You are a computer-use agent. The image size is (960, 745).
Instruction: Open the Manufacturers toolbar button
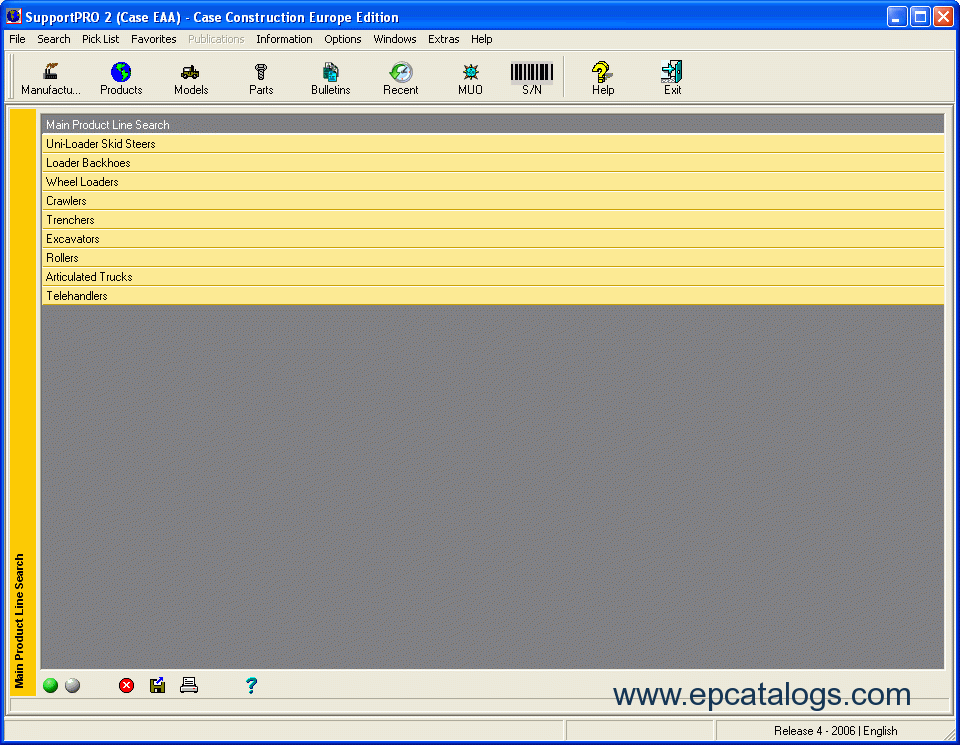(x=51, y=78)
